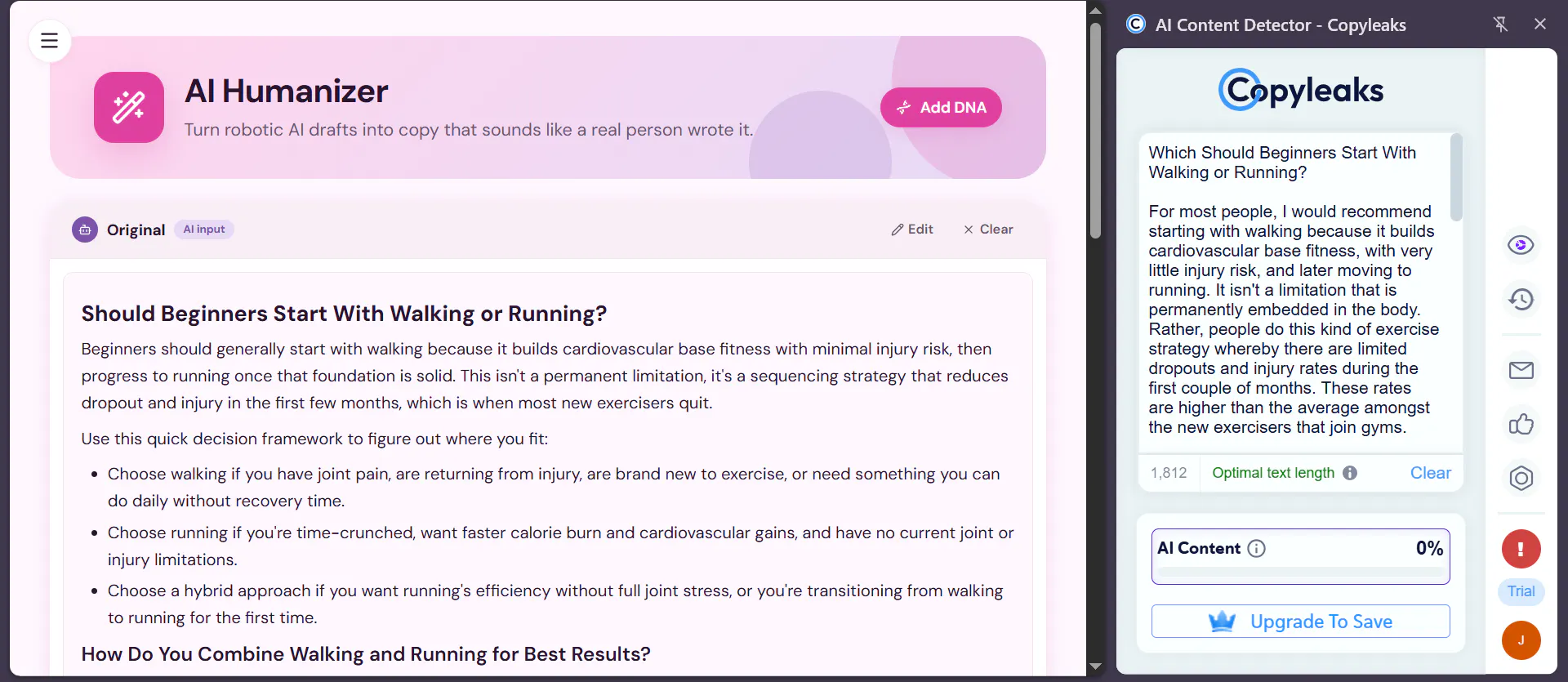The width and height of the screenshot is (1568, 682).
Task: Open scan history in Copyleaks sidebar
Action: click(1521, 299)
